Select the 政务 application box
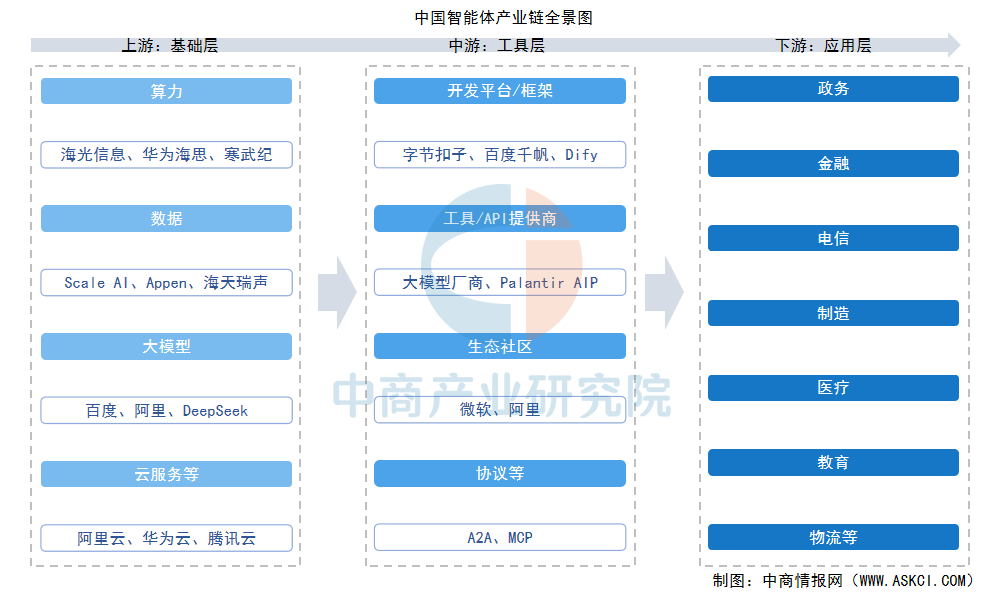 [x=833, y=89]
